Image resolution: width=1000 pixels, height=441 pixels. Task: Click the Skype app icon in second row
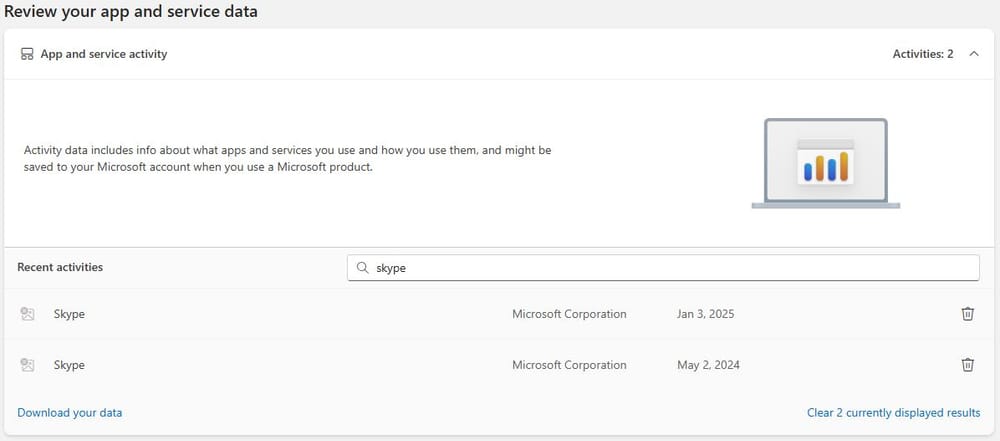[27, 365]
